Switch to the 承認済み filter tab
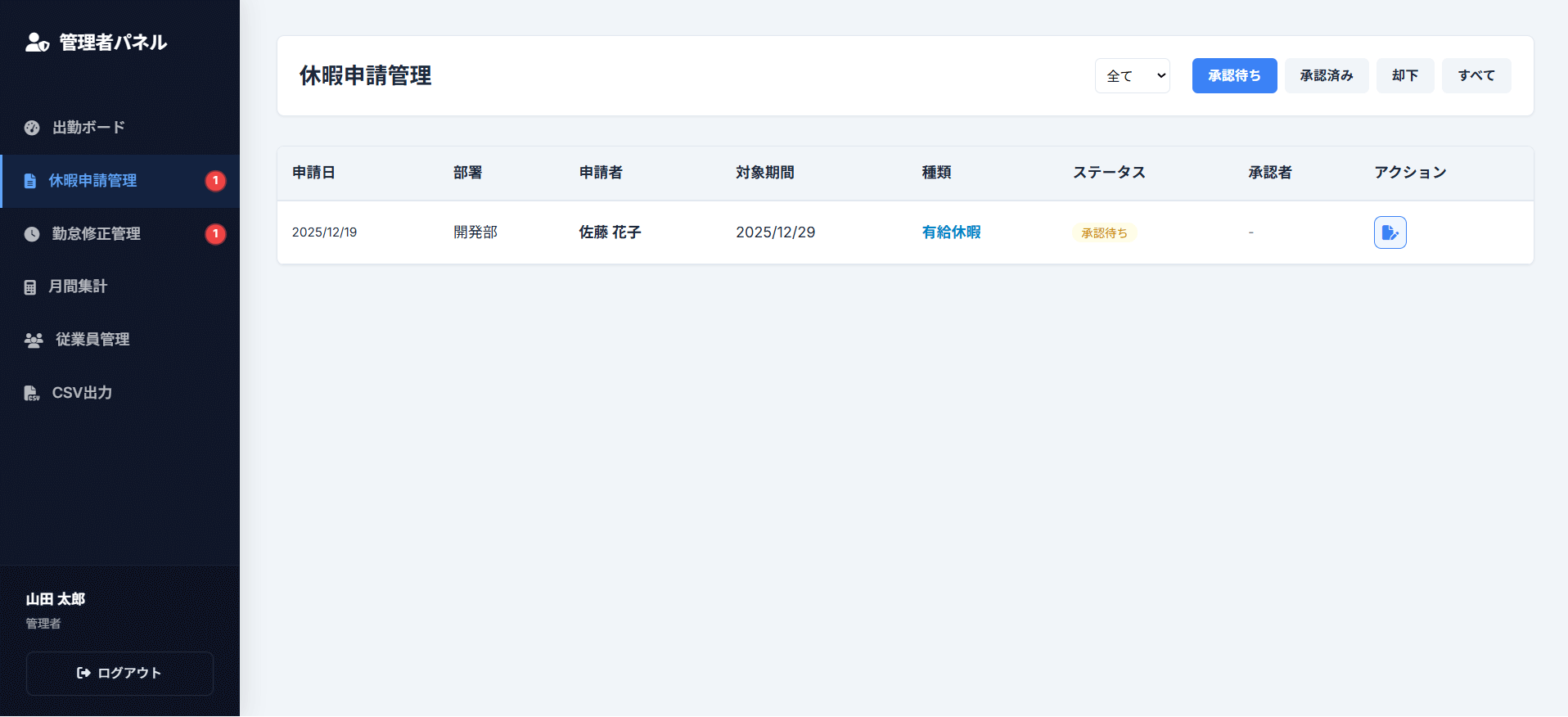1568x717 pixels. click(x=1326, y=76)
